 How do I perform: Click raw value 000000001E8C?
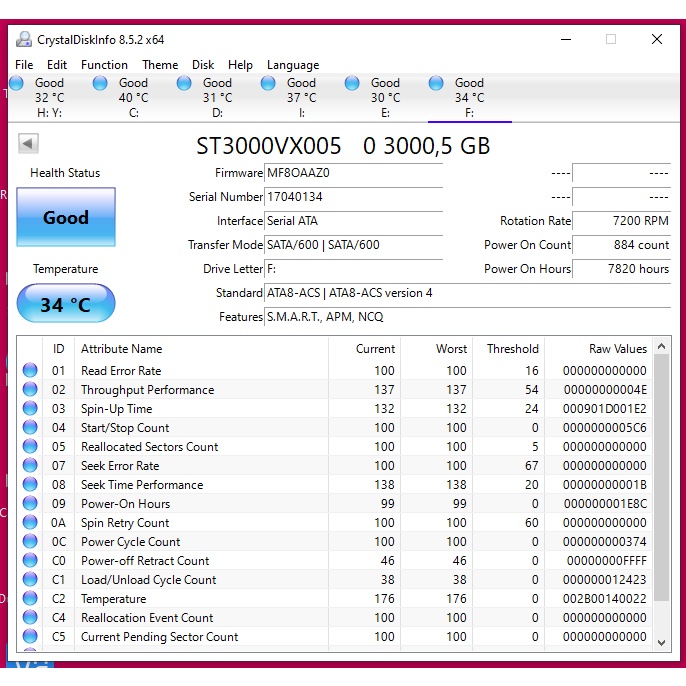(605, 504)
